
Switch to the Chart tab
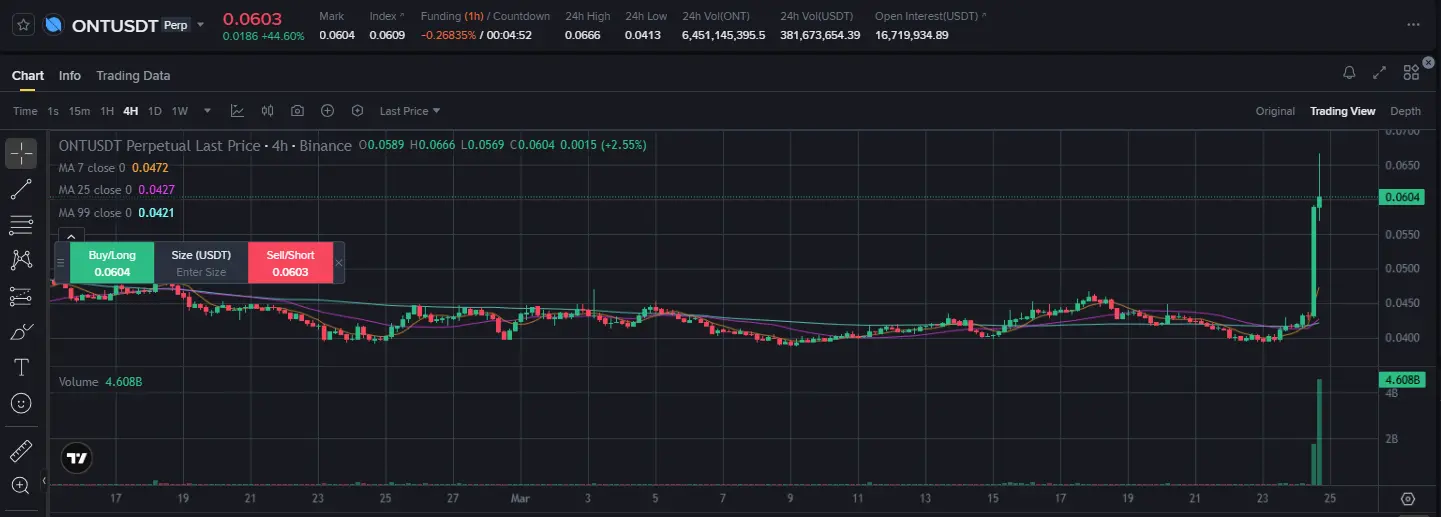(x=28, y=76)
